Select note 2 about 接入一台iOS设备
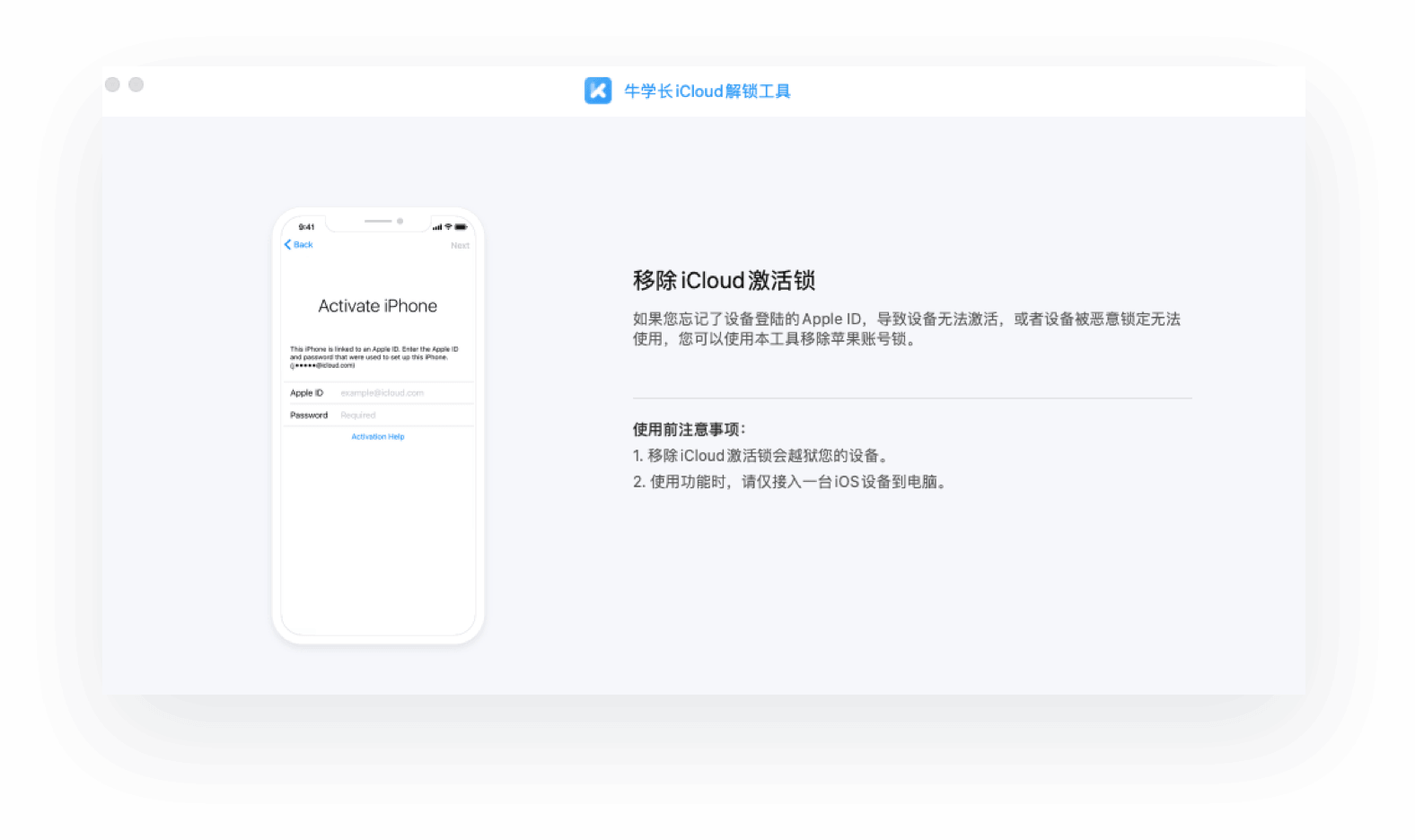 790,482
